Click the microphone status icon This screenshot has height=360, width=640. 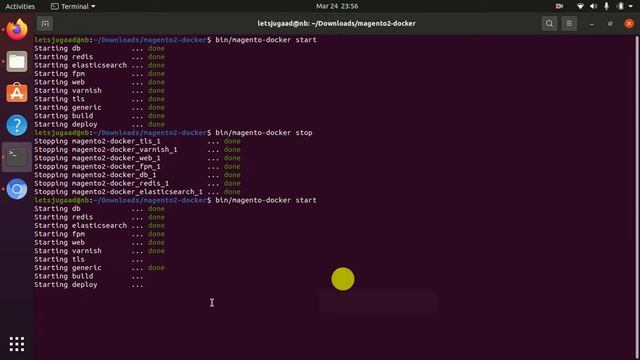pos(607,6)
